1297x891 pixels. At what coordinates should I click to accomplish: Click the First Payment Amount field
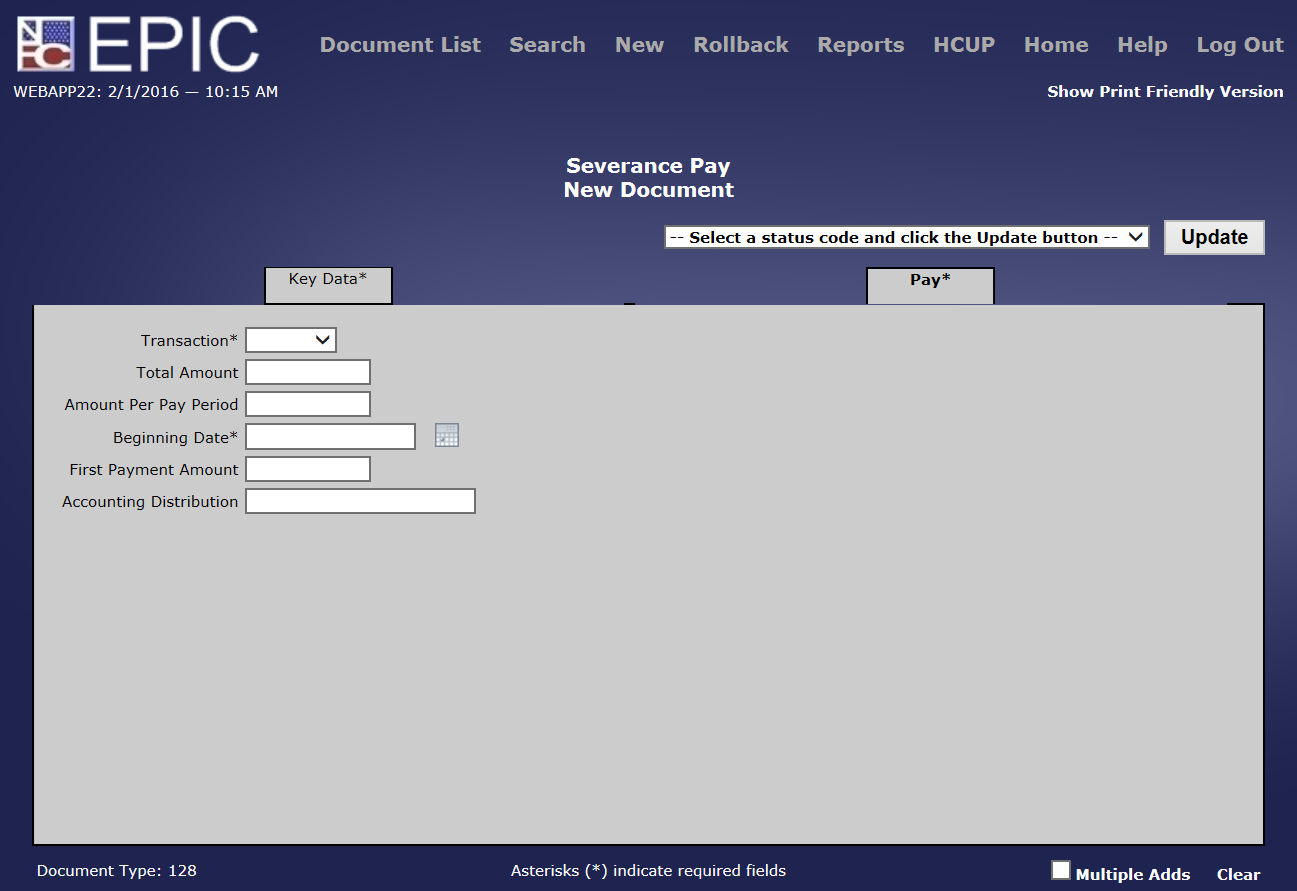(x=308, y=469)
